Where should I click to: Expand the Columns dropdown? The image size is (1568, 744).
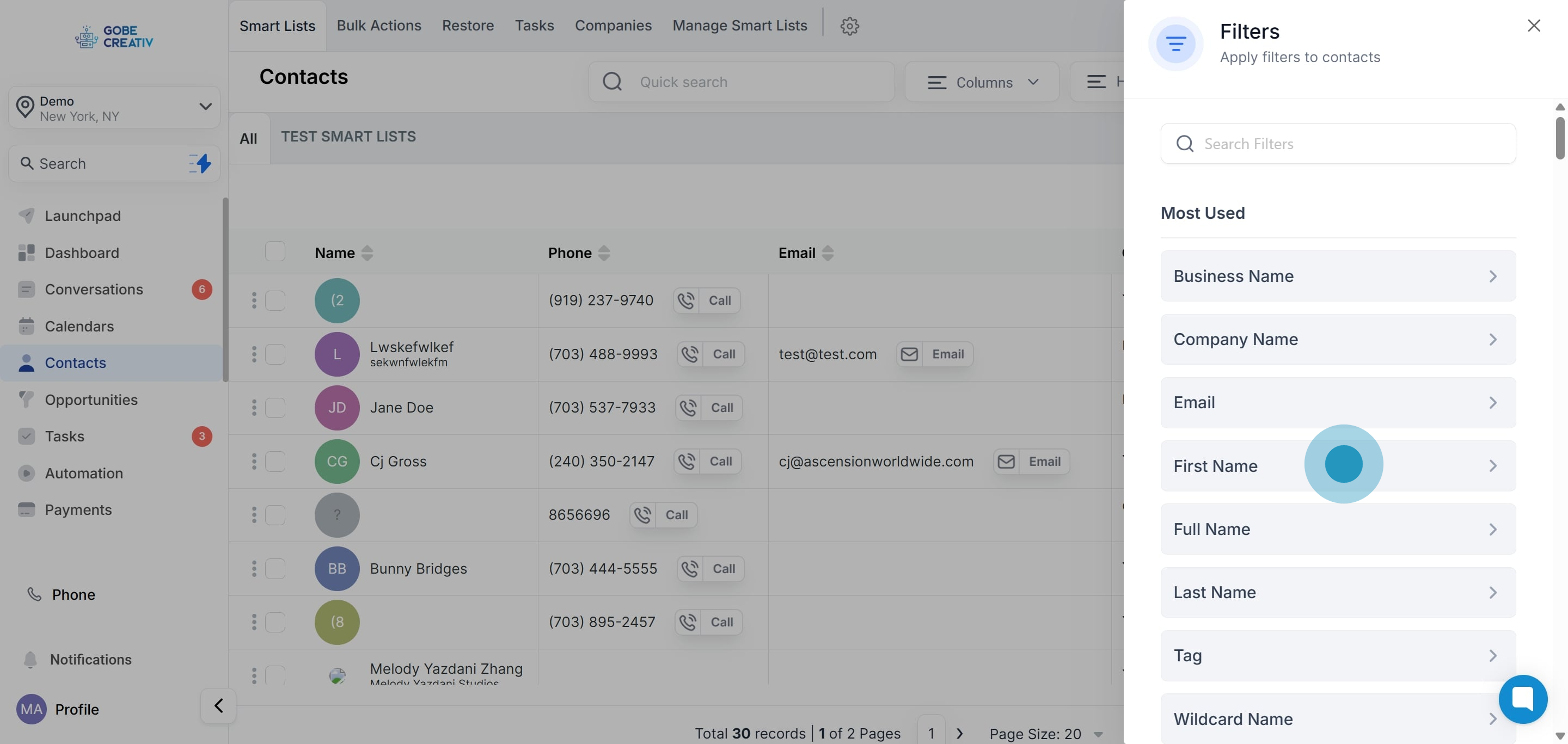pyautogui.click(x=982, y=82)
